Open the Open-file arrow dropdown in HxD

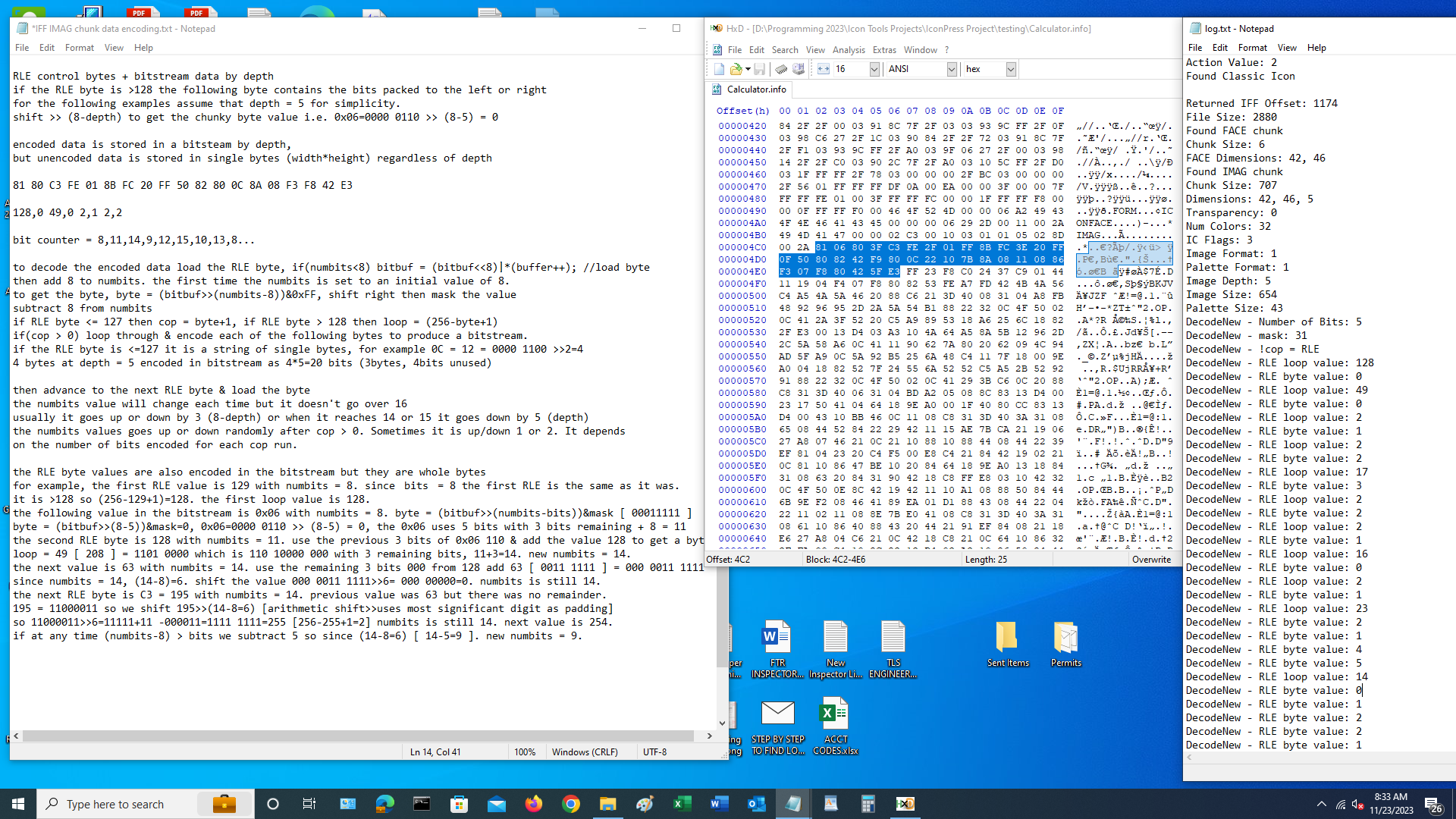748,69
